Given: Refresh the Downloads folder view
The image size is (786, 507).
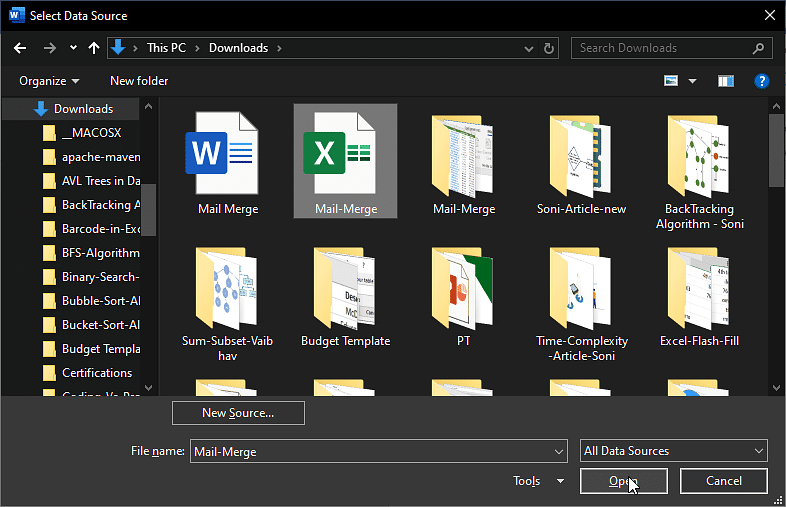Looking at the screenshot, I should (549, 48).
